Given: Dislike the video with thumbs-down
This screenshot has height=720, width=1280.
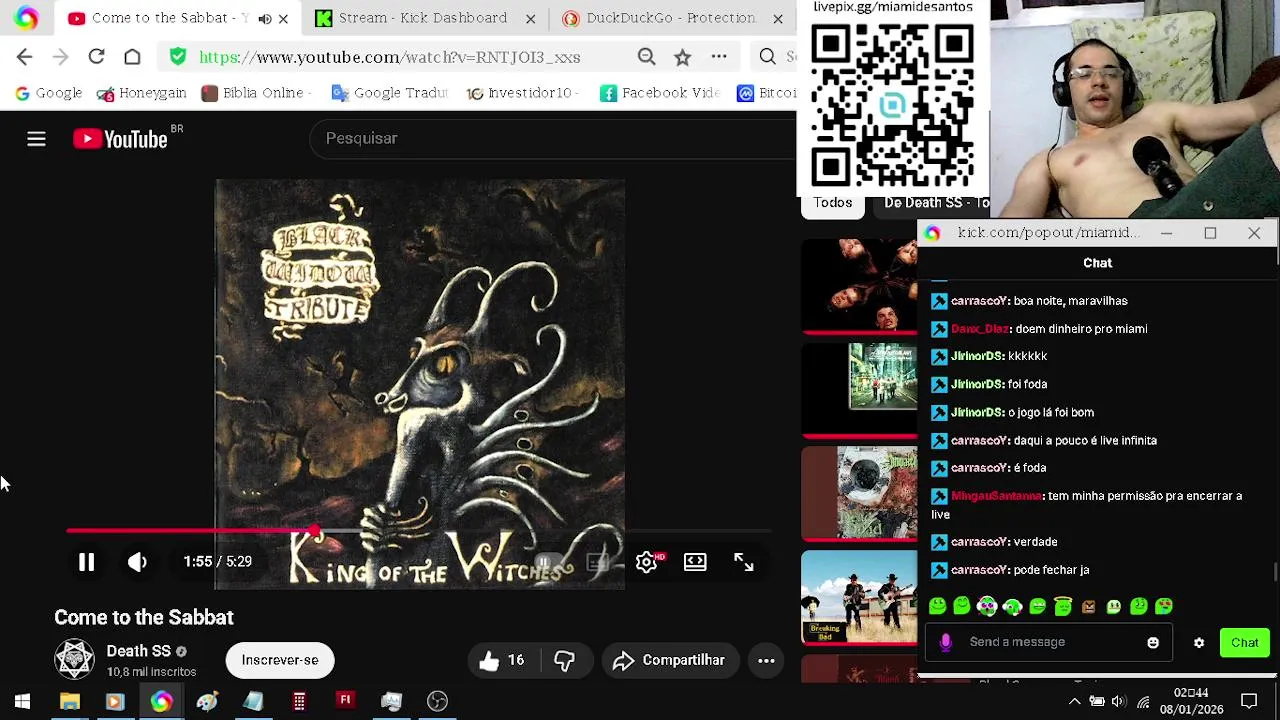Looking at the screenshot, I should (564, 660).
